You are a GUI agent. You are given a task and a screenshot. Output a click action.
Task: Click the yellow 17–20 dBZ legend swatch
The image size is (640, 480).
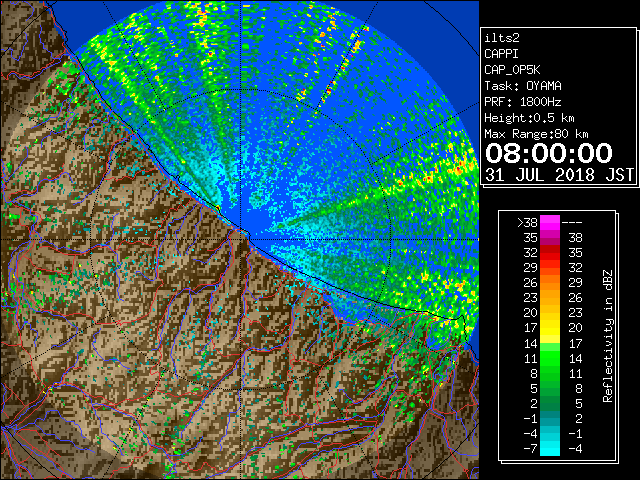tap(550, 328)
